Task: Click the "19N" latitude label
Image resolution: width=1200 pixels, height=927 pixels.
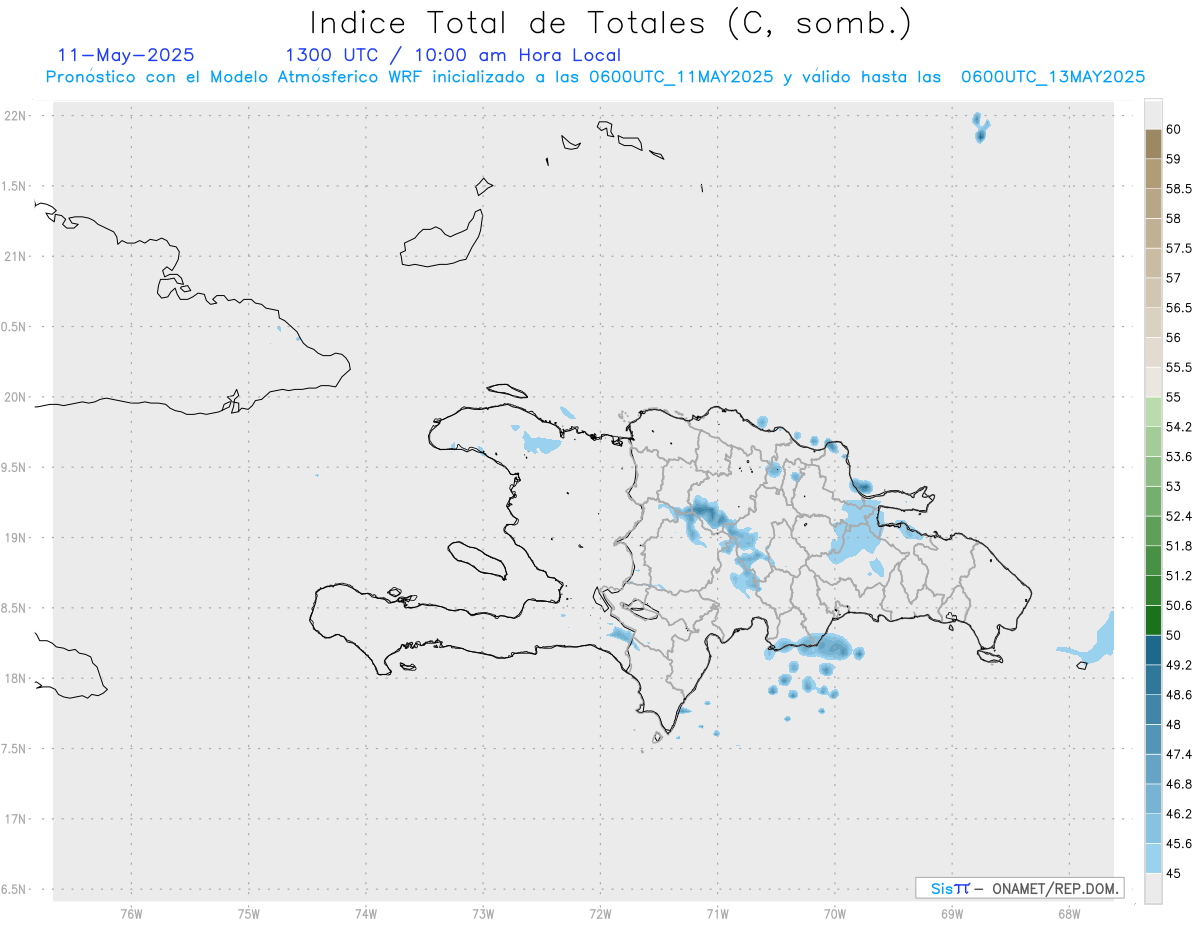Action: point(16,538)
